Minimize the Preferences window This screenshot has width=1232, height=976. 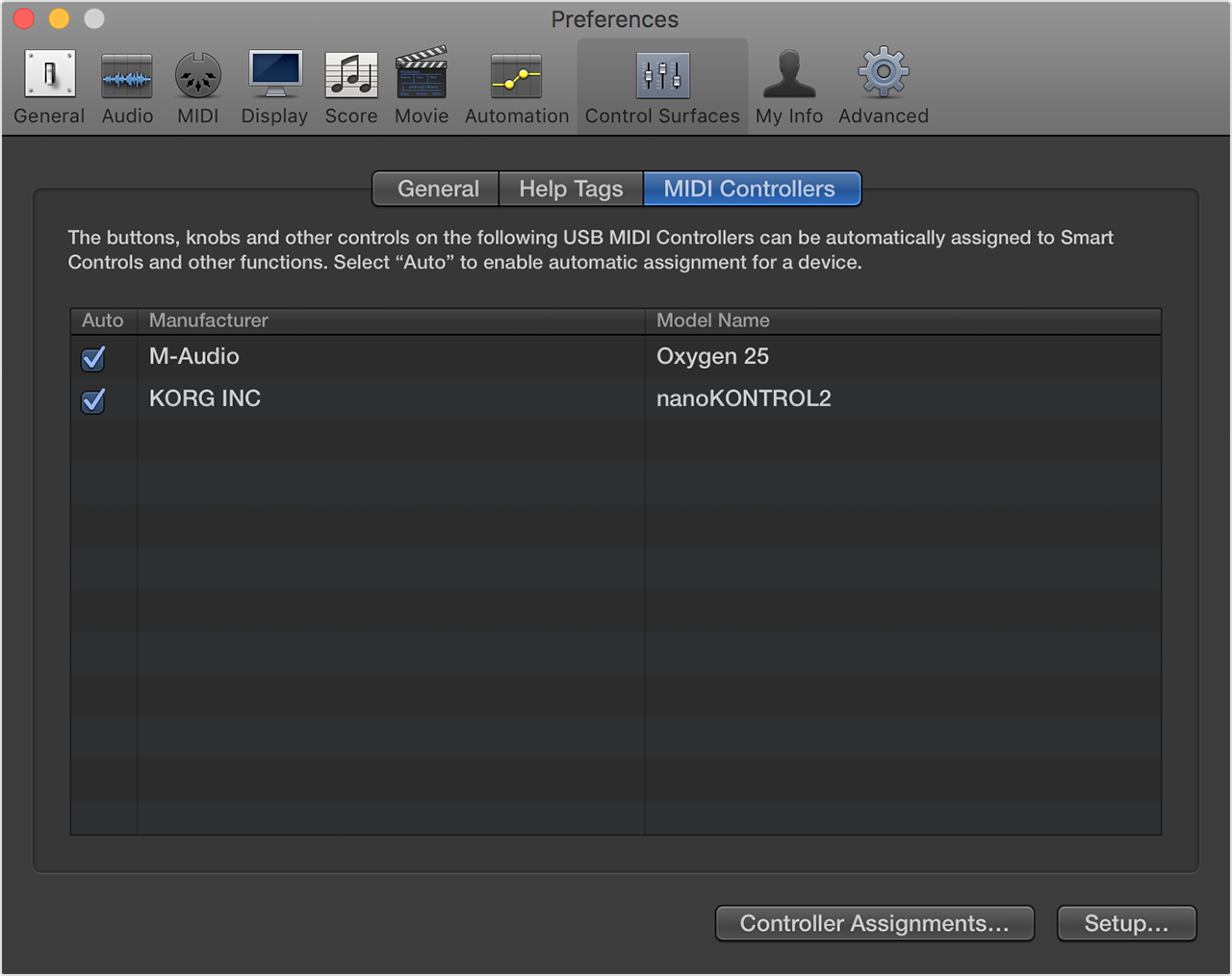[59, 18]
